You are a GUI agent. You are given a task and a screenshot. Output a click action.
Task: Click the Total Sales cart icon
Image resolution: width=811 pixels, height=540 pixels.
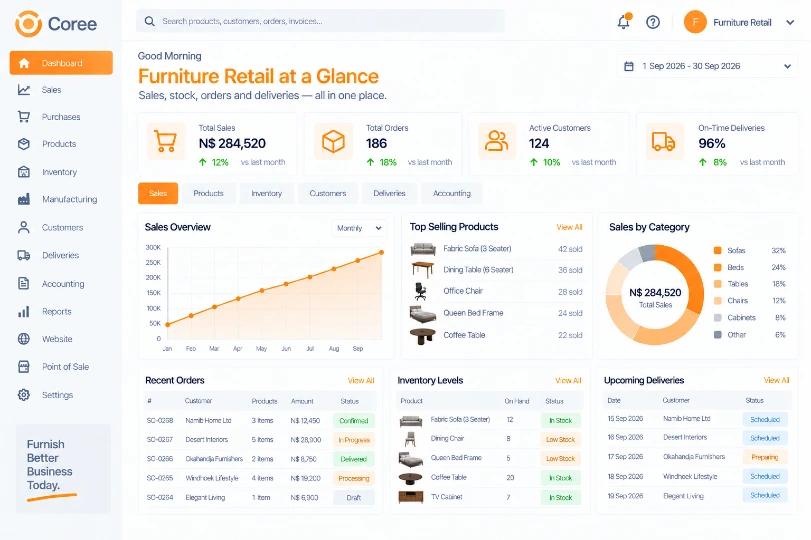coord(166,141)
